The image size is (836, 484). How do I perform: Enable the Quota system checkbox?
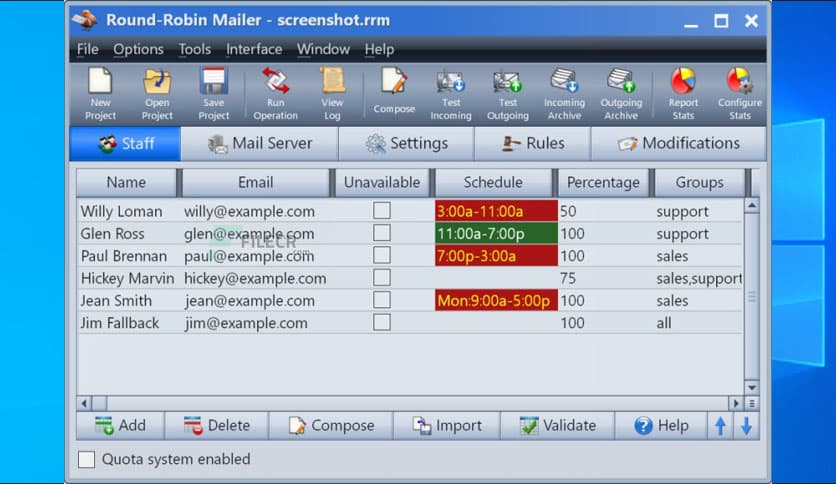tap(86, 459)
